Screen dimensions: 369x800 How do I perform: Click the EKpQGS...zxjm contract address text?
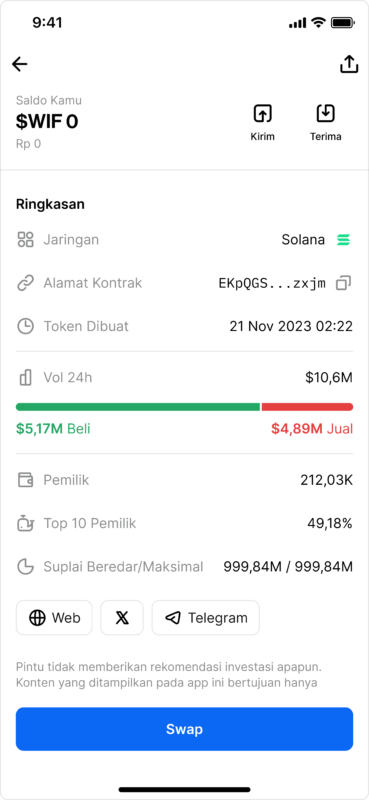[x=272, y=284]
